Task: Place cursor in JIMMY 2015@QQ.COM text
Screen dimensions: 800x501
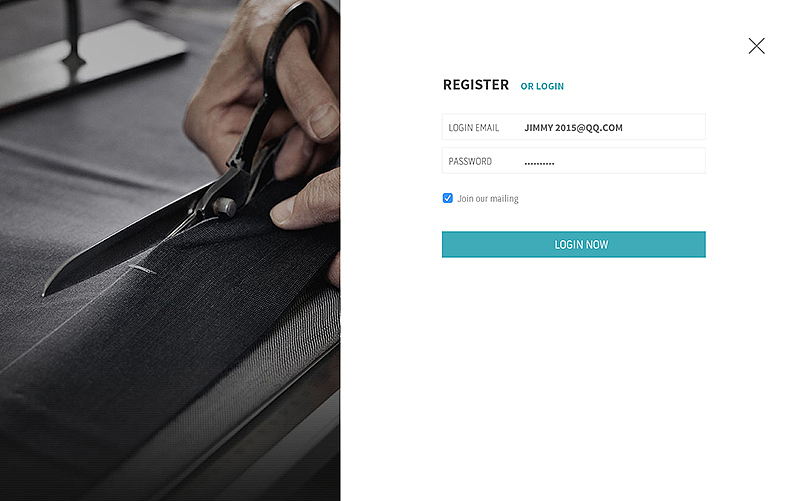Action: 573,128
